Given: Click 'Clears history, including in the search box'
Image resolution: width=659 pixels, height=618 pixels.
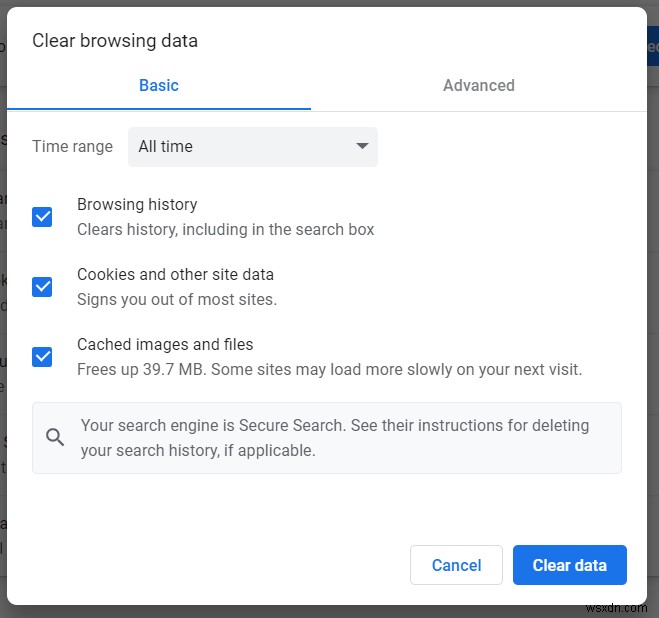Looking at the screenshot, I should tap(225, 230).
